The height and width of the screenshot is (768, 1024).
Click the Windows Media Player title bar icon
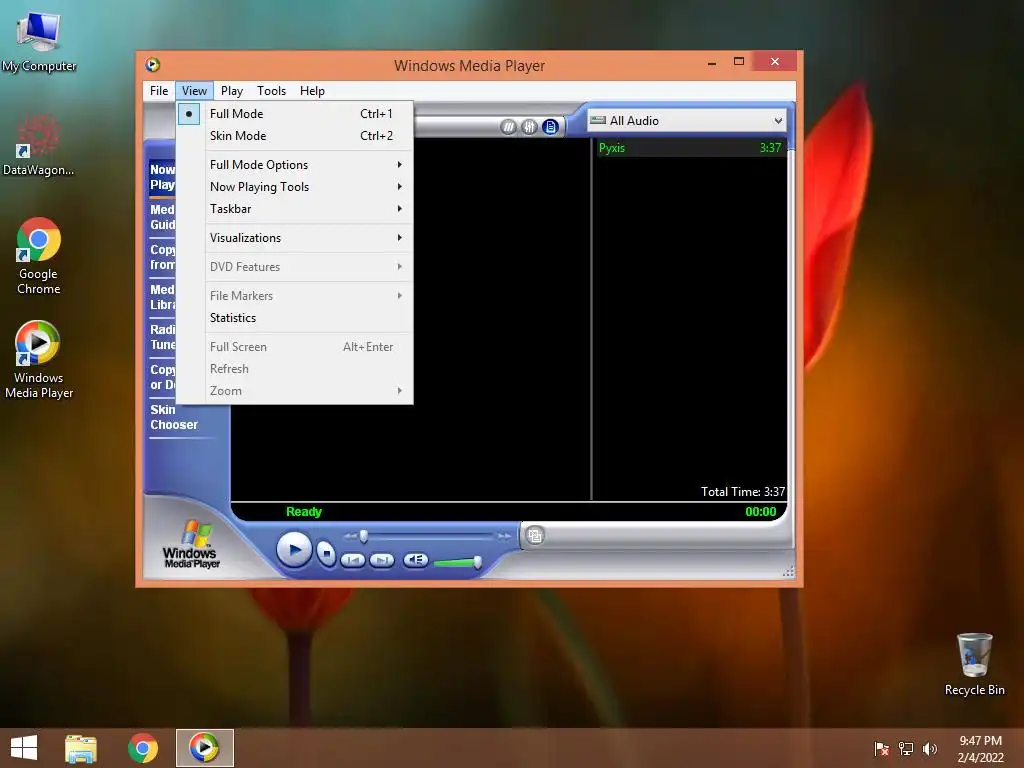tap(153, 65)
